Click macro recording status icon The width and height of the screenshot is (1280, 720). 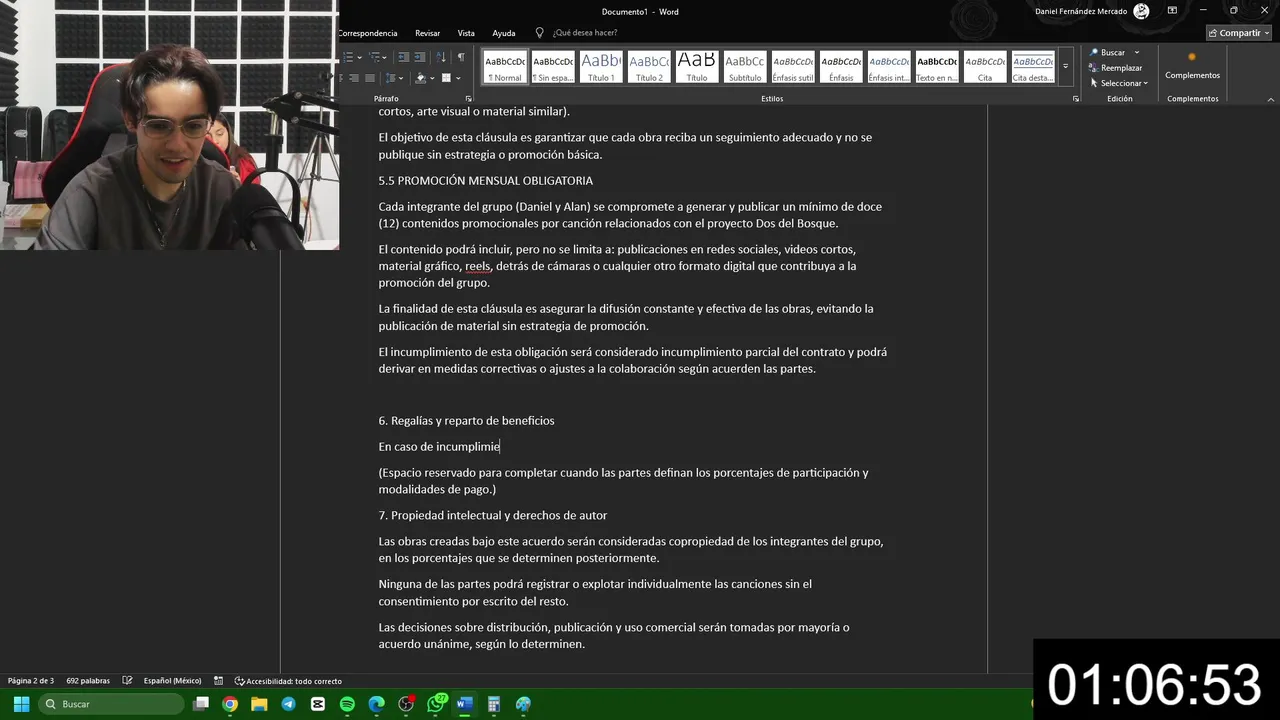pyautogui.click(x=218, y=681)
